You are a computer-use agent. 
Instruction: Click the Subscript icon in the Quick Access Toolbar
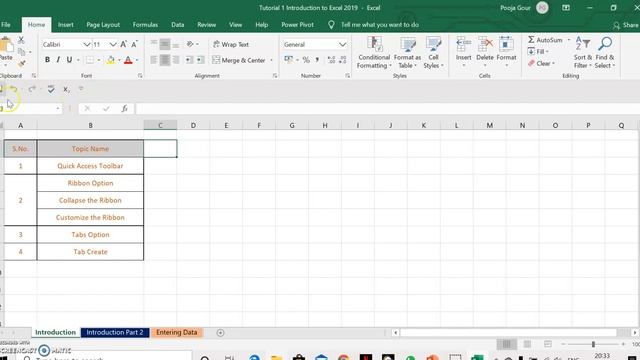pyautogui.click(x=66, y=89)
